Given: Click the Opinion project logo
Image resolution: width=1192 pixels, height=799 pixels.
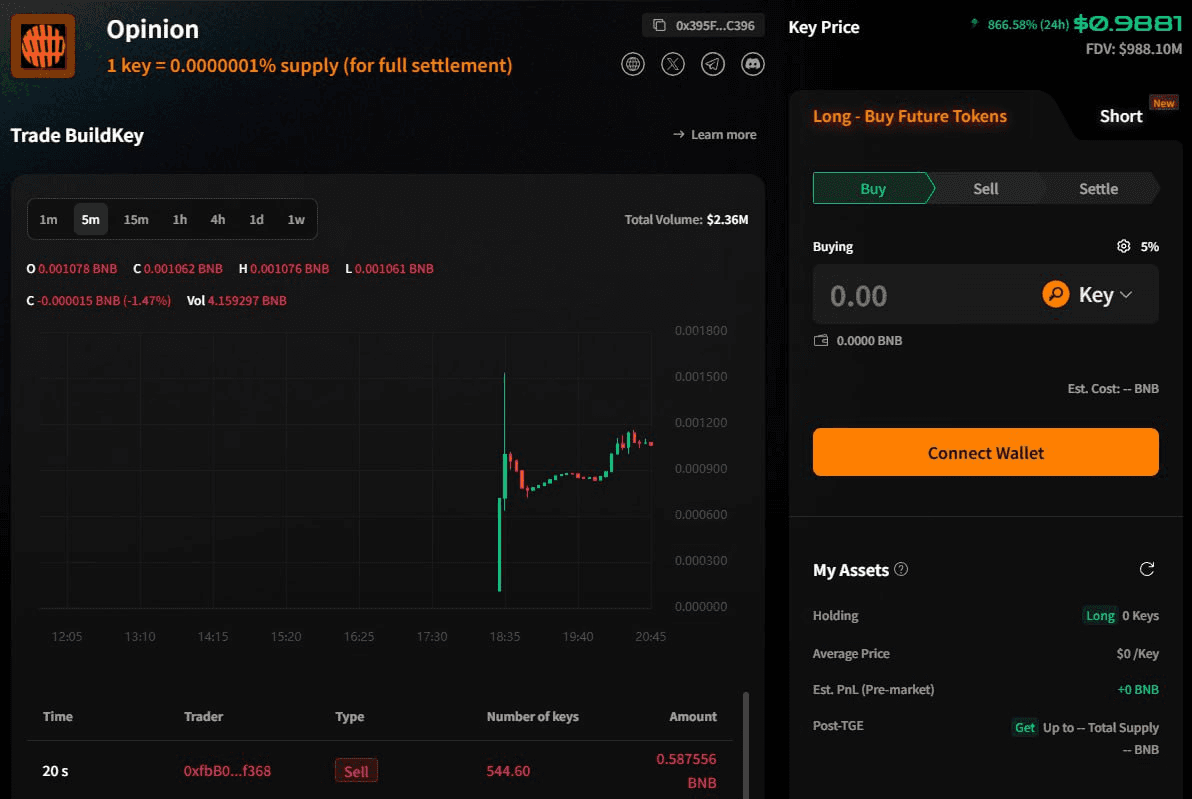Looking at the screenshot, I should (x=43, y=46).
